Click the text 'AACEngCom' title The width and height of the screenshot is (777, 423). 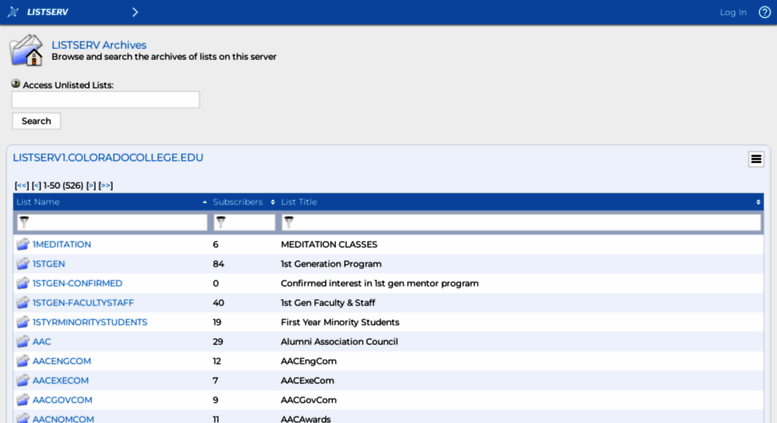309,361
